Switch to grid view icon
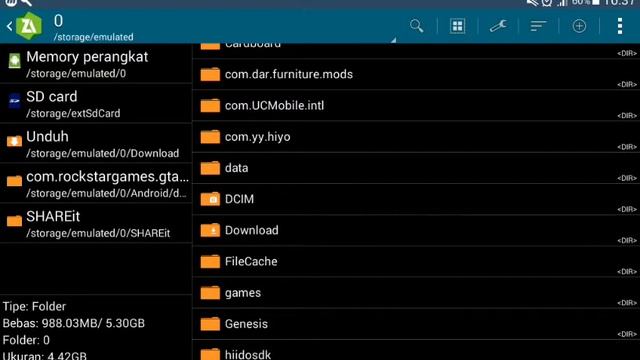640x360 pixels. coord(457,26)
